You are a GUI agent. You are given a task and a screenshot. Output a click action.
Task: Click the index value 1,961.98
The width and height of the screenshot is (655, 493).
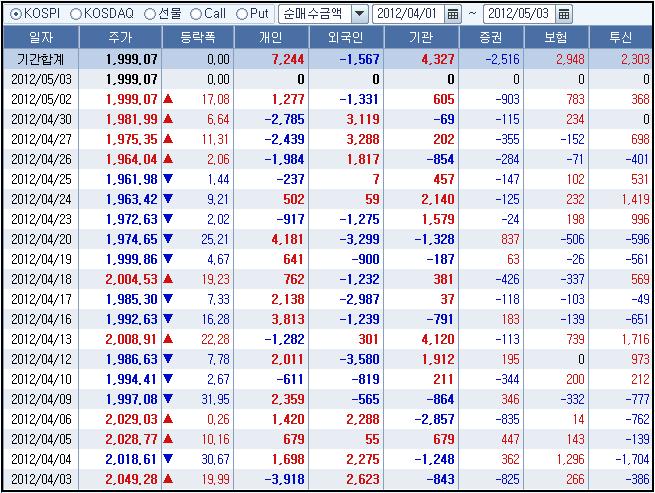click(132, 180)
